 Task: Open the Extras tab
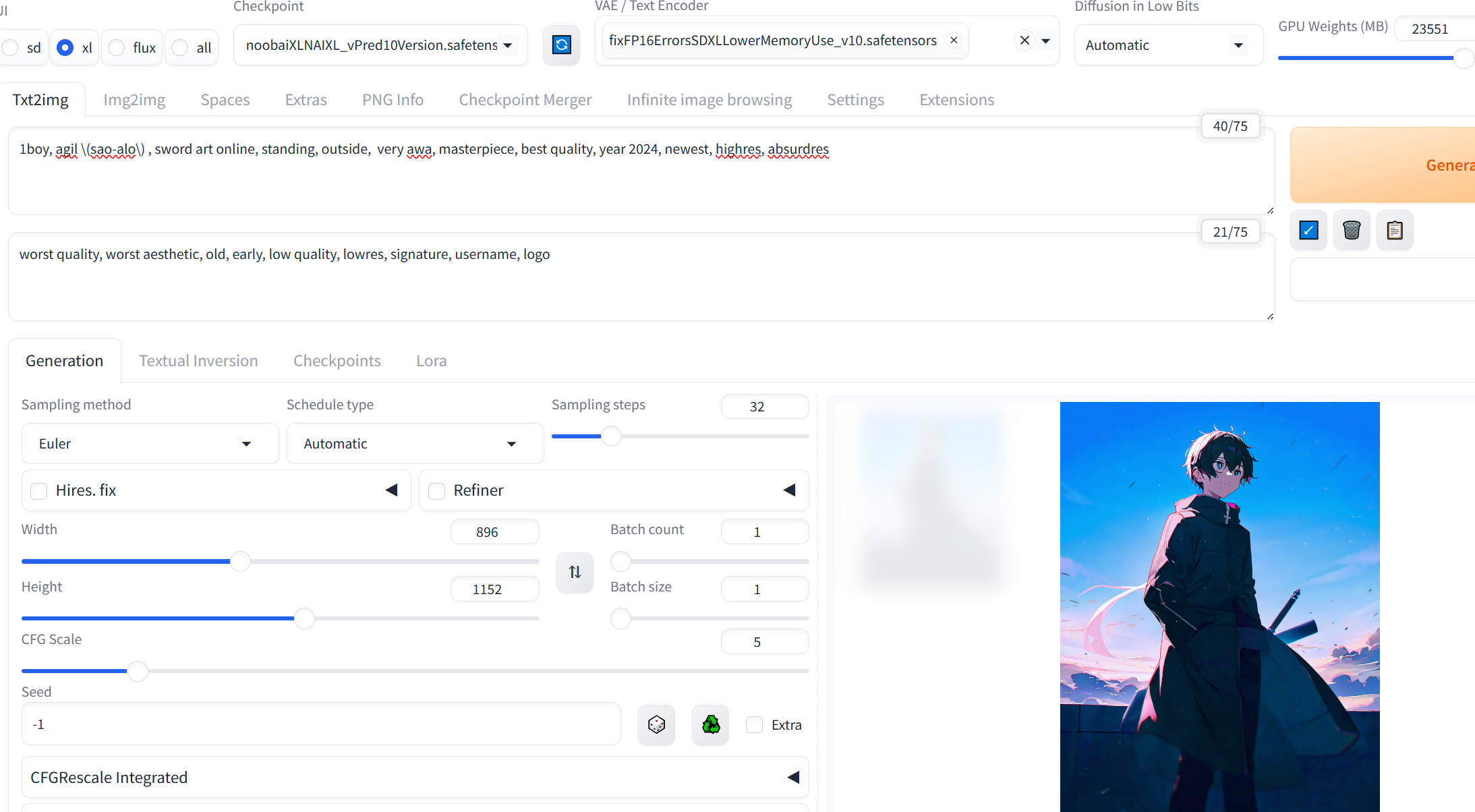306,100
